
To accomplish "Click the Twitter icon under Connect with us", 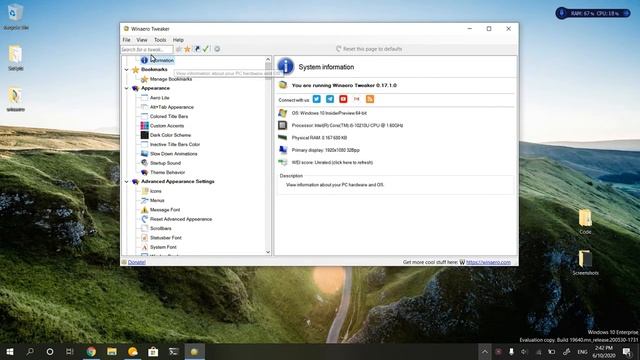I will [x=317, y=99].
